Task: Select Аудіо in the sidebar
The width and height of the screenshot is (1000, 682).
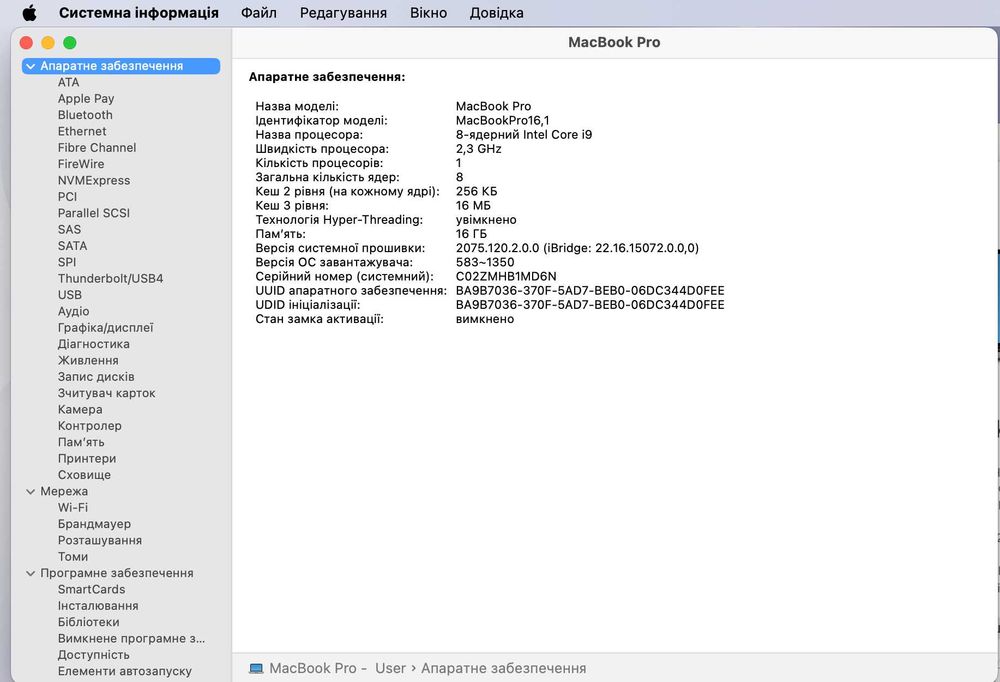Action: coord(73,311)
